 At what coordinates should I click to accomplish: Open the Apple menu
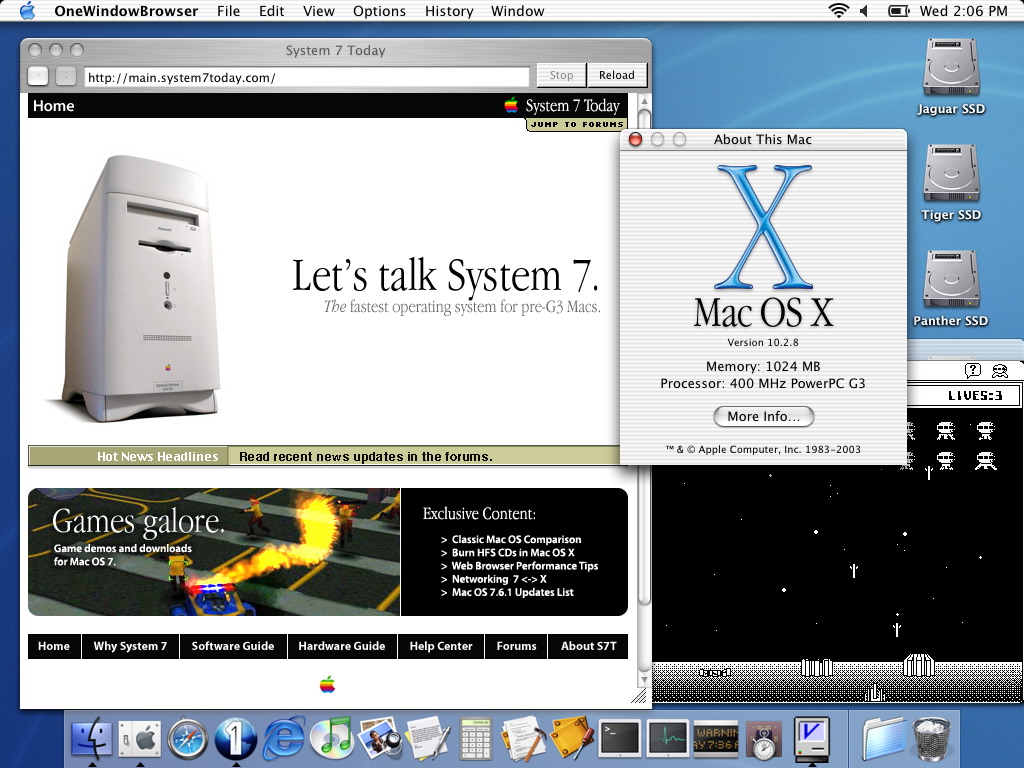[27, 10]
